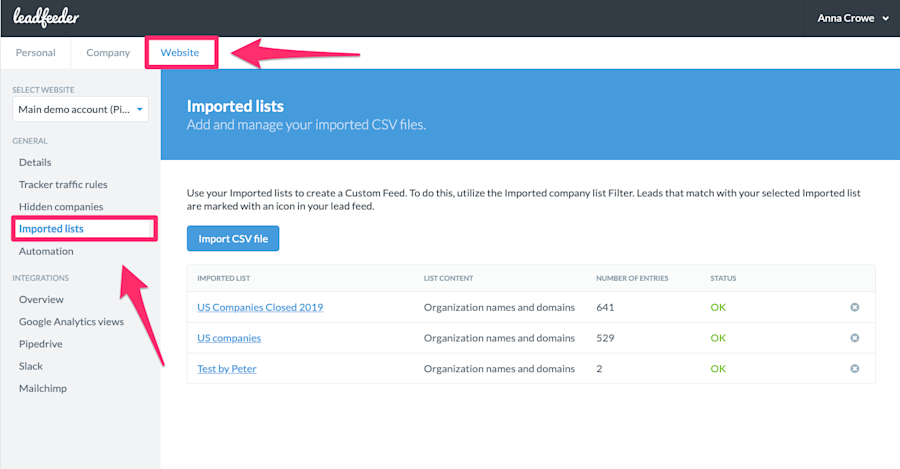
Task: Open the Integrations Overview page
Action: click(41, 300)
